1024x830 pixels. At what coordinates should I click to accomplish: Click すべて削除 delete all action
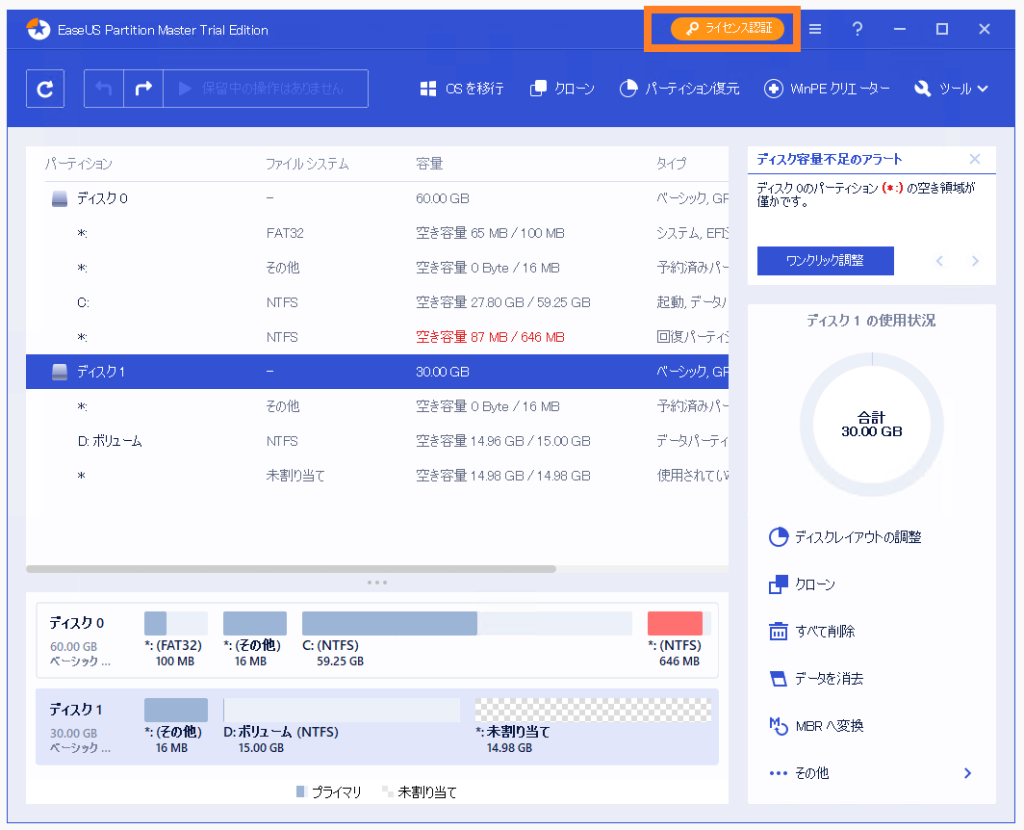coord(812,631)
